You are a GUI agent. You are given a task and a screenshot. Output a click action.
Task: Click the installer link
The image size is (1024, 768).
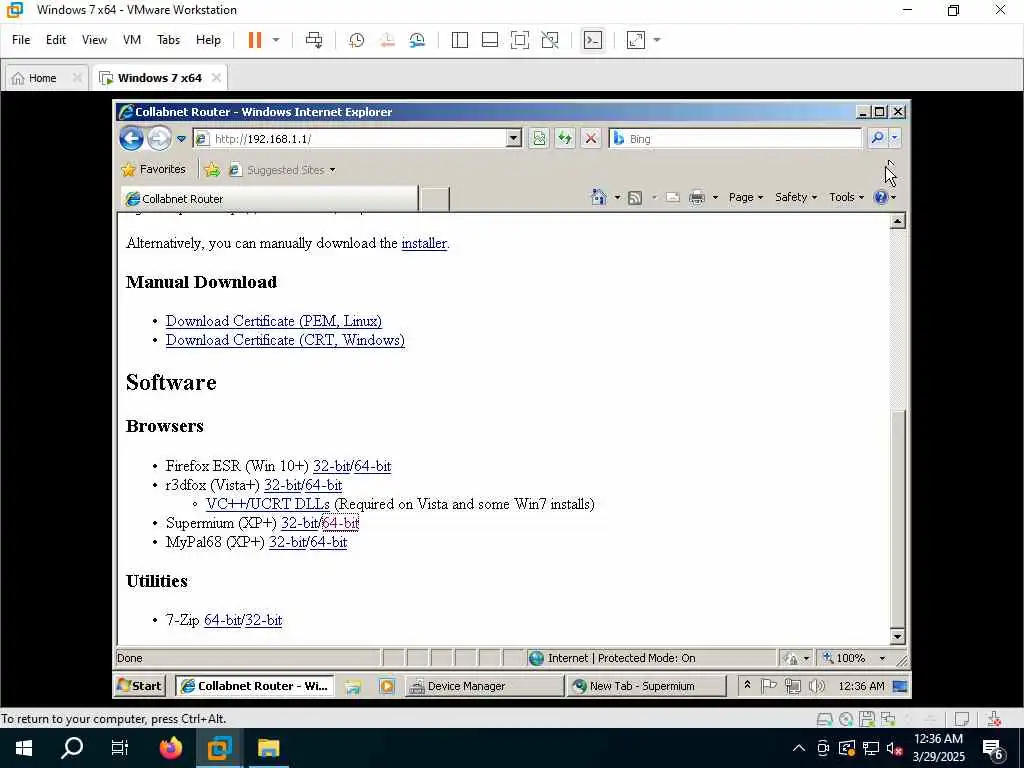click(x=424, y=244)
